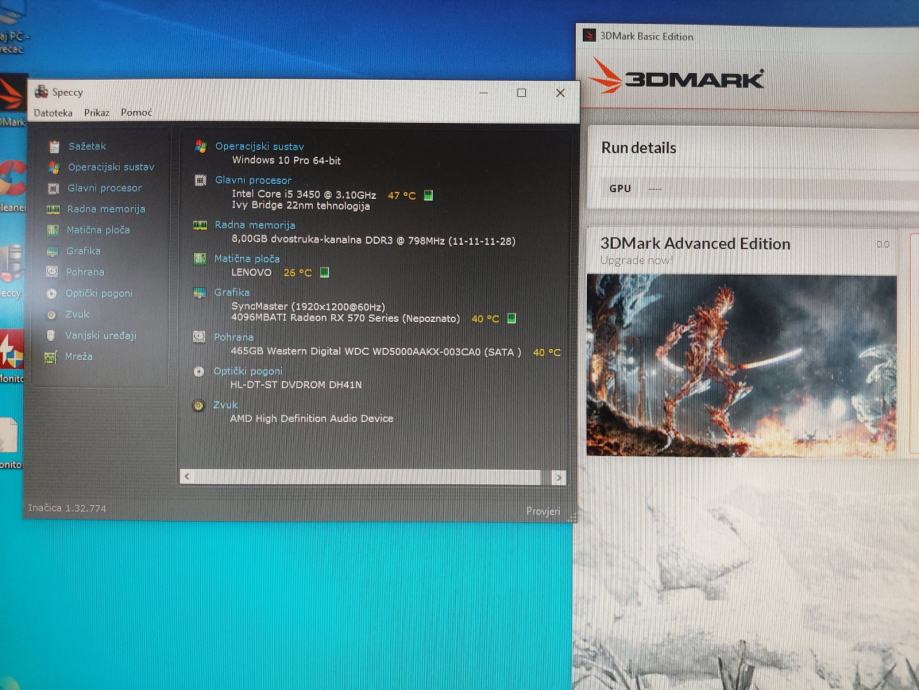Click the motherboard temperature indicator at 26 °C

pos(324,272)
